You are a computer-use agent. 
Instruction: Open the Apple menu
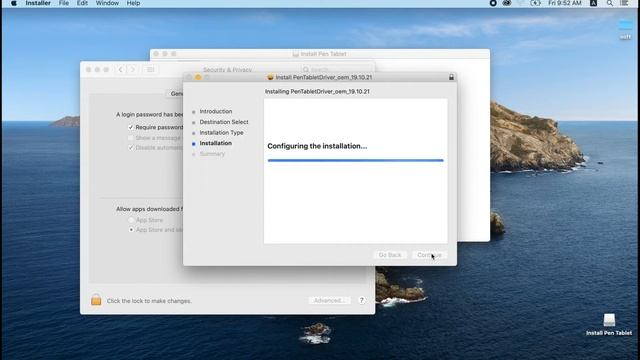tap(13, 3)
